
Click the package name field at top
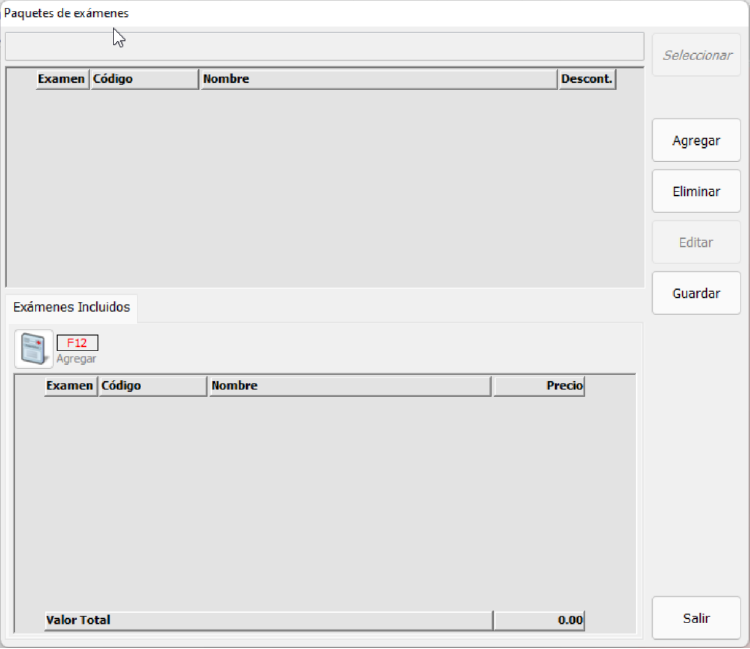(324, 47)
